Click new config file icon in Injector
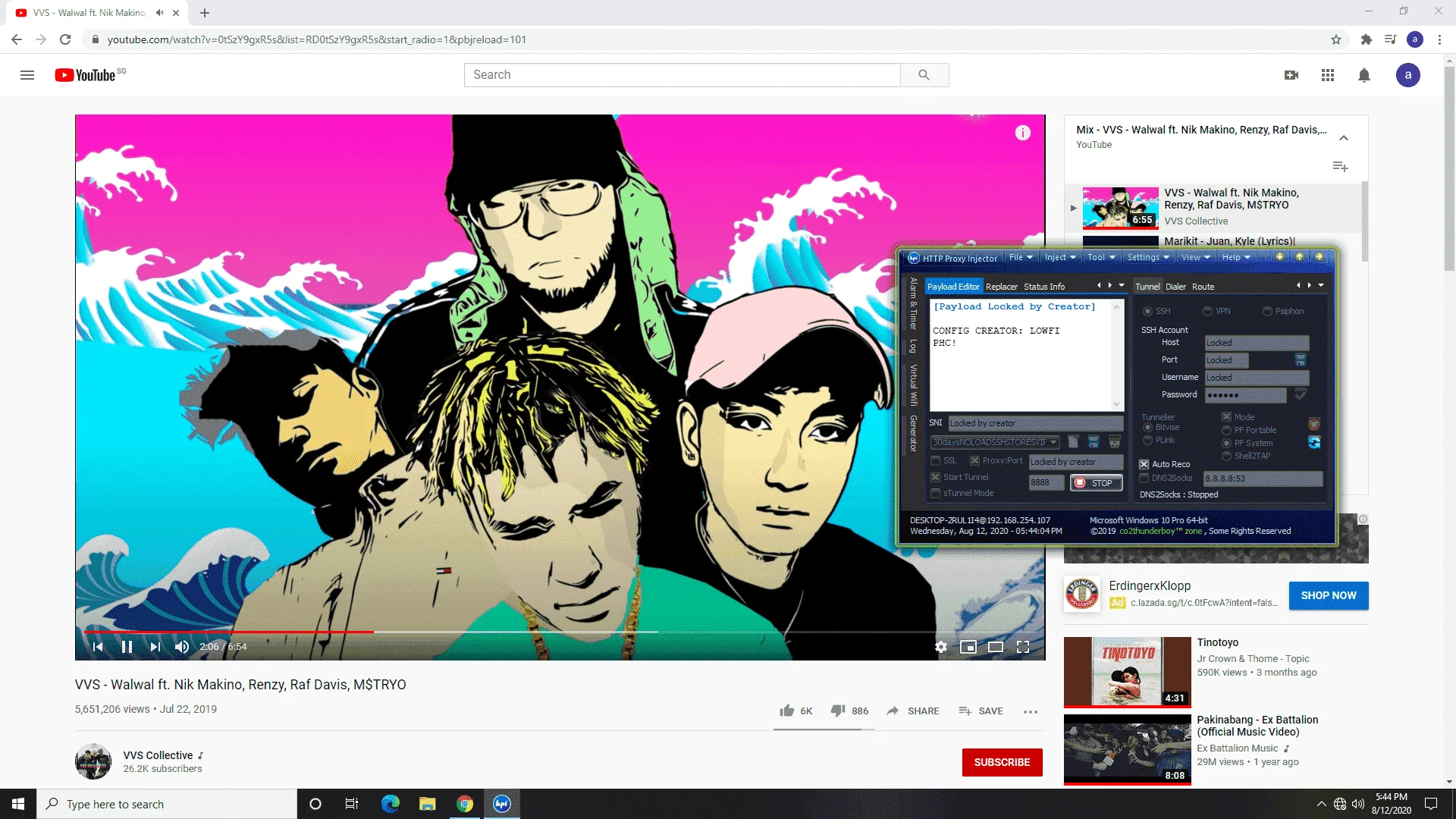Screen dimensions: 1456x819 pos(1073,442)
